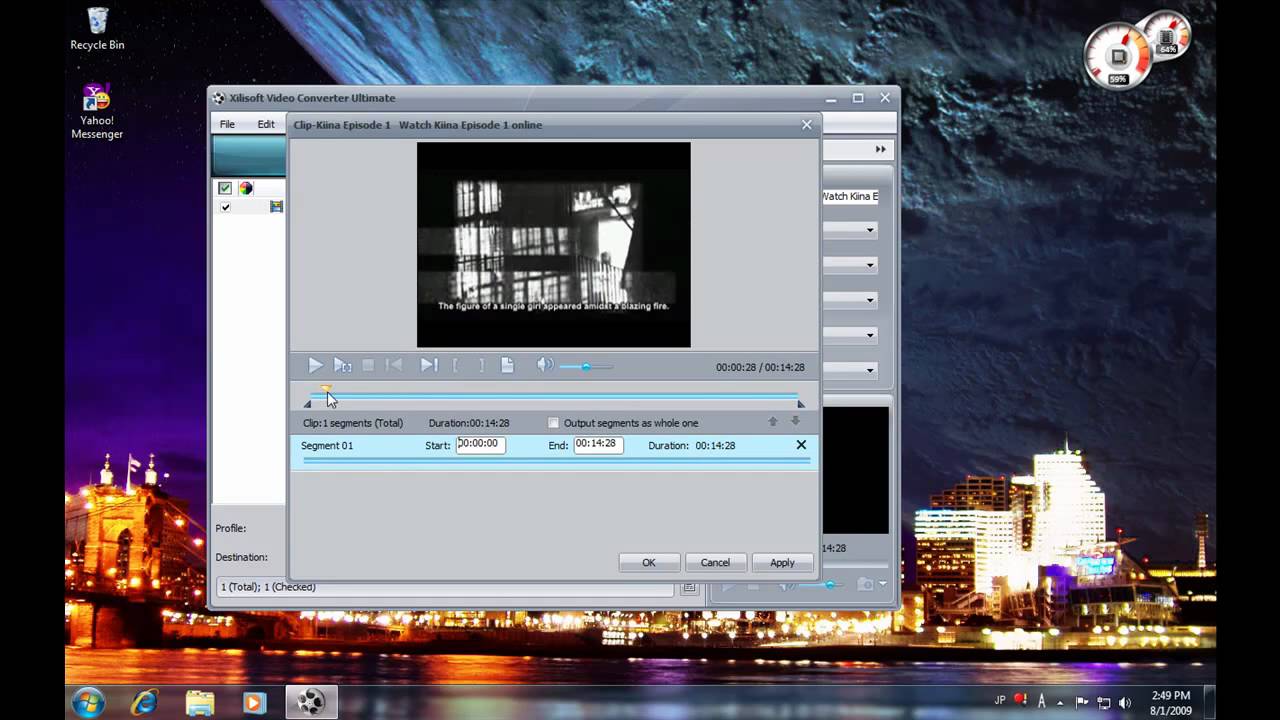The image size is (1280, 720).
Task: Close the Clip dialog
Action: point(806,125)
